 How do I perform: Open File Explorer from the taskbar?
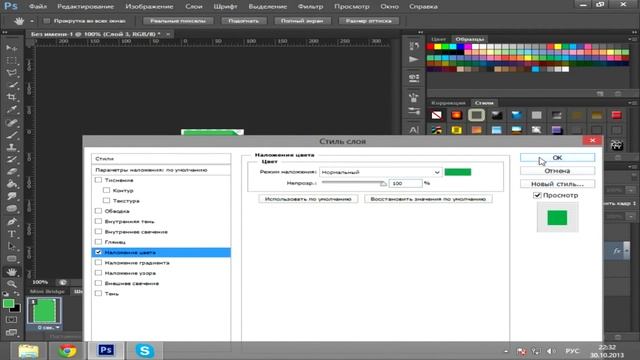pos(29,351)
